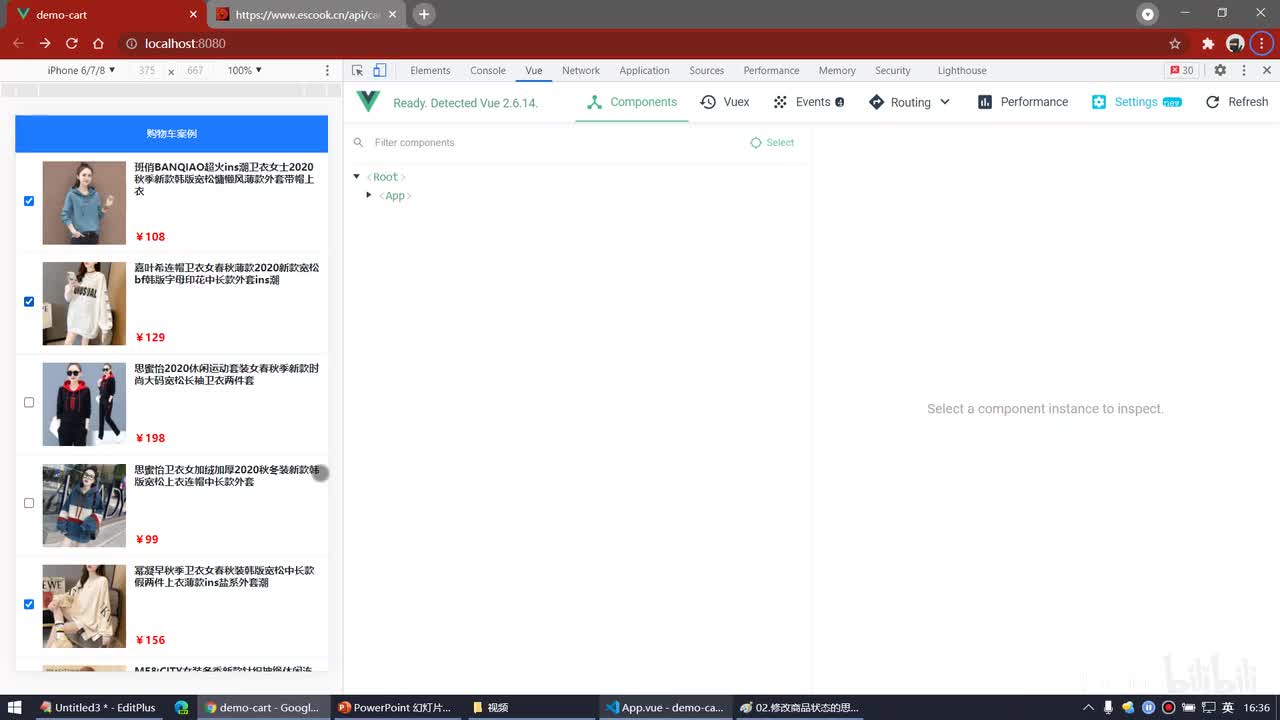The width and height of the screenshot is (1280, 720).
Task: Bookmark this page with the star
Action: coord(1175,43)
